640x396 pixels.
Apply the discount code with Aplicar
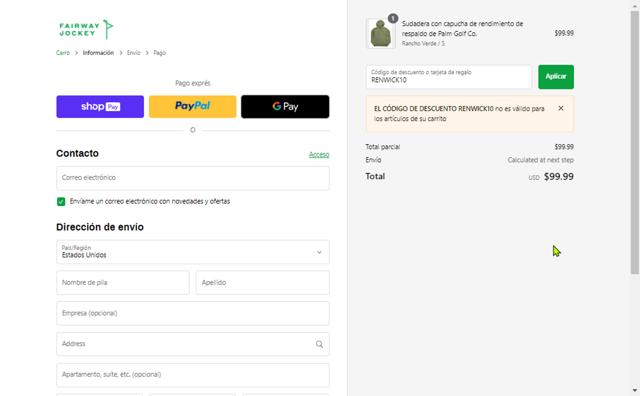click(x=556, y=77)
